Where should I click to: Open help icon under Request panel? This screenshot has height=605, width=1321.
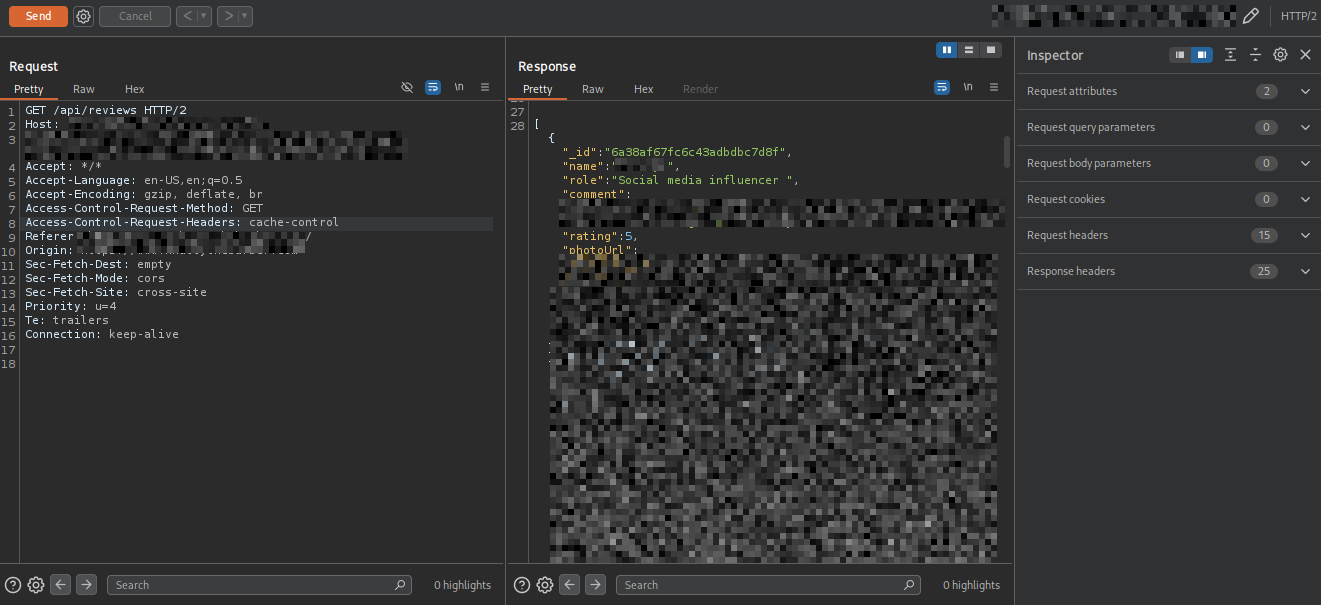tap(13, 585)
